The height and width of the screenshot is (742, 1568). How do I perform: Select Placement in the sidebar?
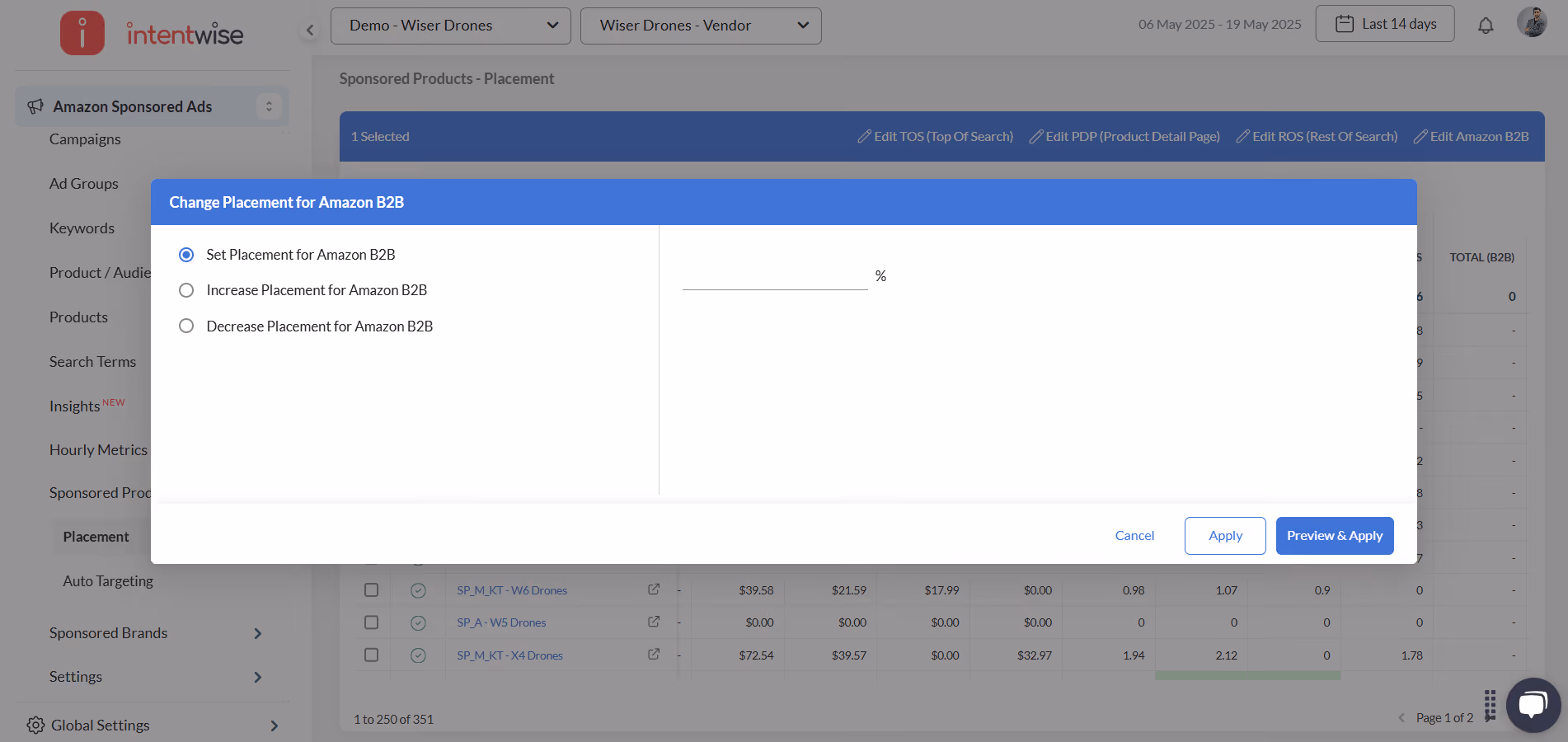point(96,537)
